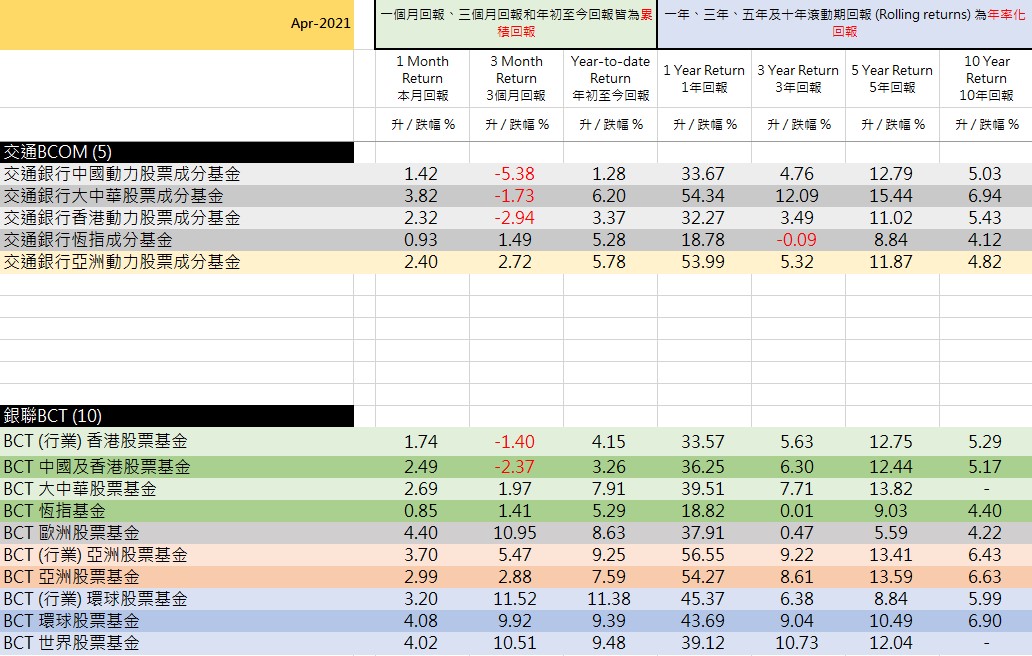The image size is (1032, 656).
Task: Click the red -1.40 three-month value
Action: click(x=515, y=442)
